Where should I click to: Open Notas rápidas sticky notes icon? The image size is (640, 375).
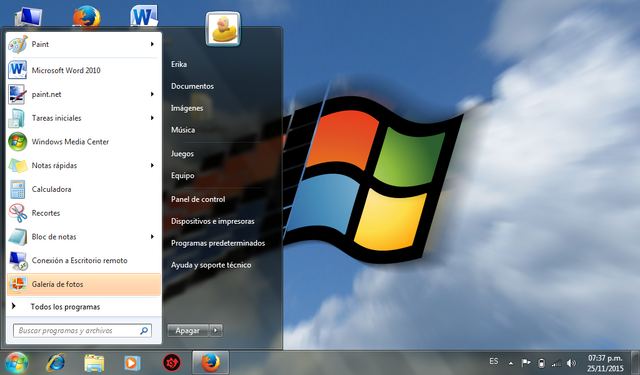pyautogui.click(x=18, y=166)
